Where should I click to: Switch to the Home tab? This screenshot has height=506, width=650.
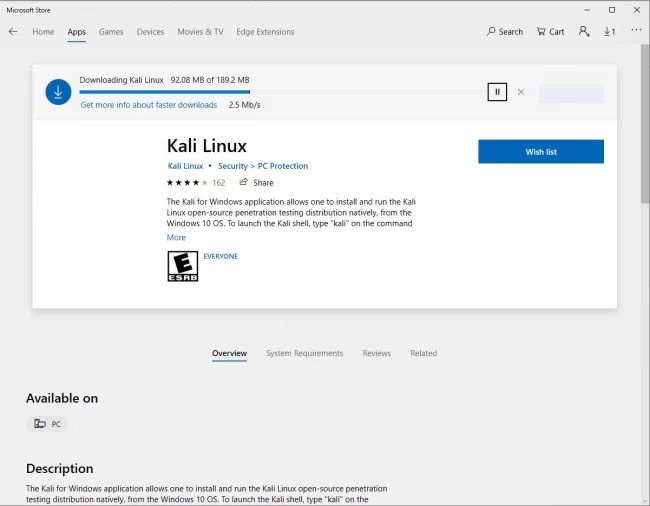[43, 32]
